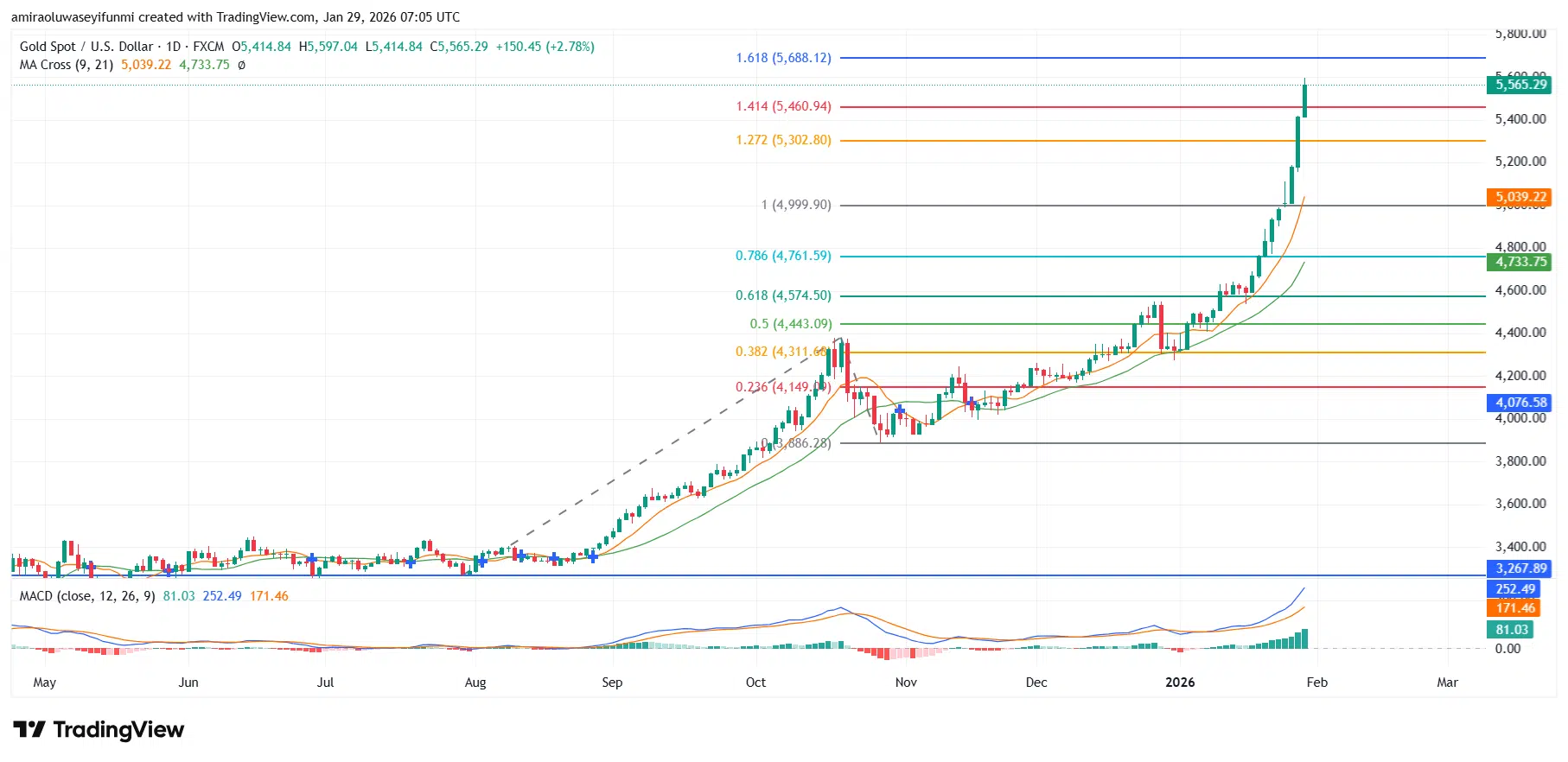Image resolution: width=1568 pixels, height=762 pixels.
Task: Select the blue 252.49 MACD value tag
Action: coord(1514,589)
